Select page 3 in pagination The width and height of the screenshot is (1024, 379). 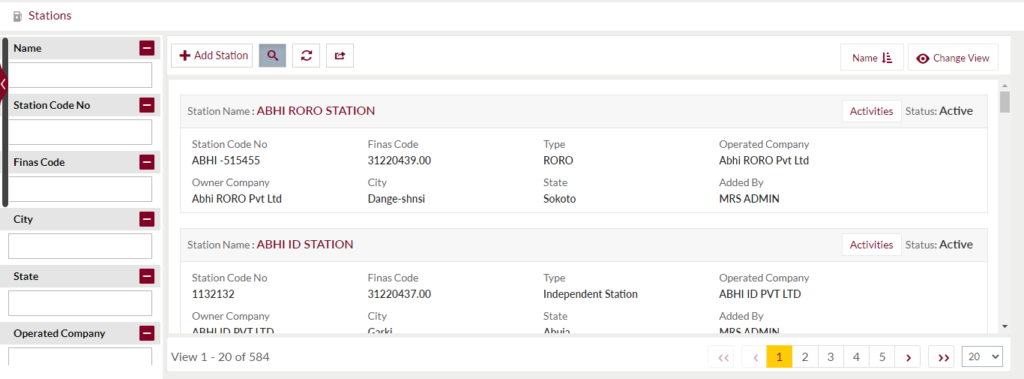(x=831, y=357)
